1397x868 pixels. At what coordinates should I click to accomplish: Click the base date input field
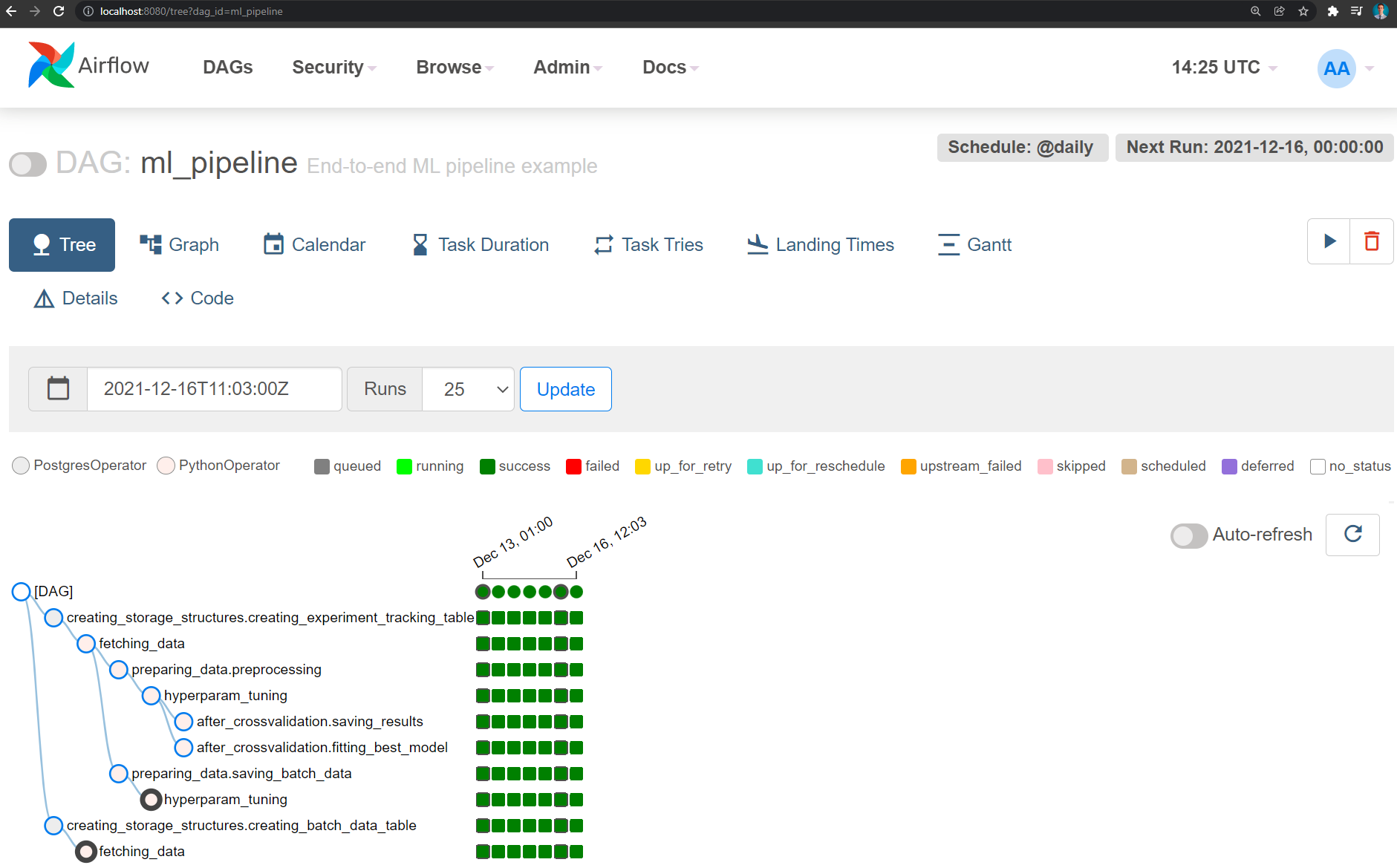click(x=214, y=389)
